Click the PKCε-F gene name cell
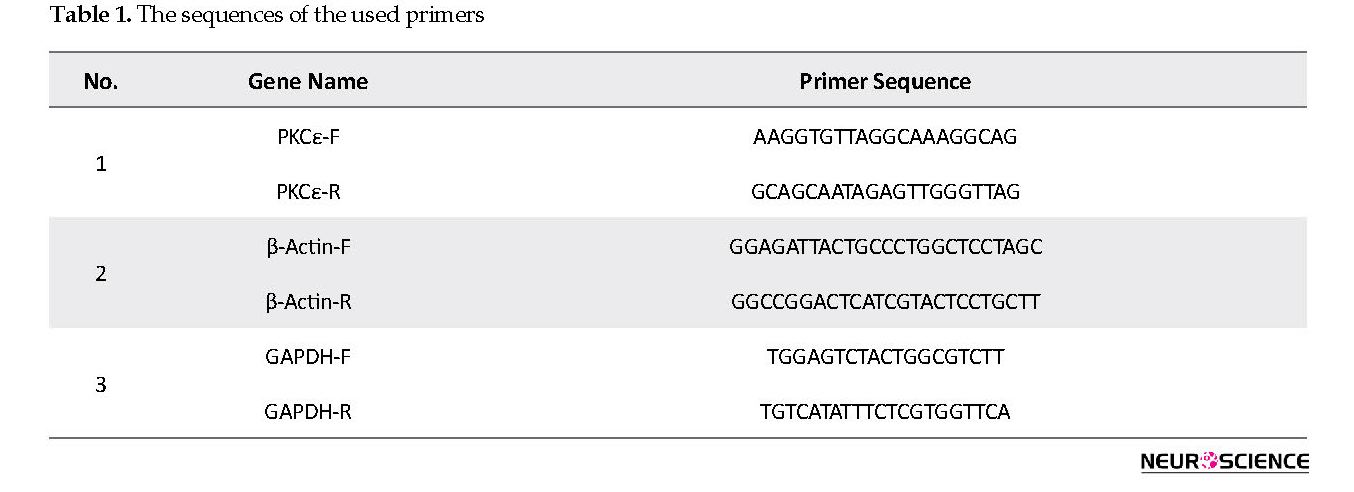Screen dimensions: 1354x492 (308, 137)
